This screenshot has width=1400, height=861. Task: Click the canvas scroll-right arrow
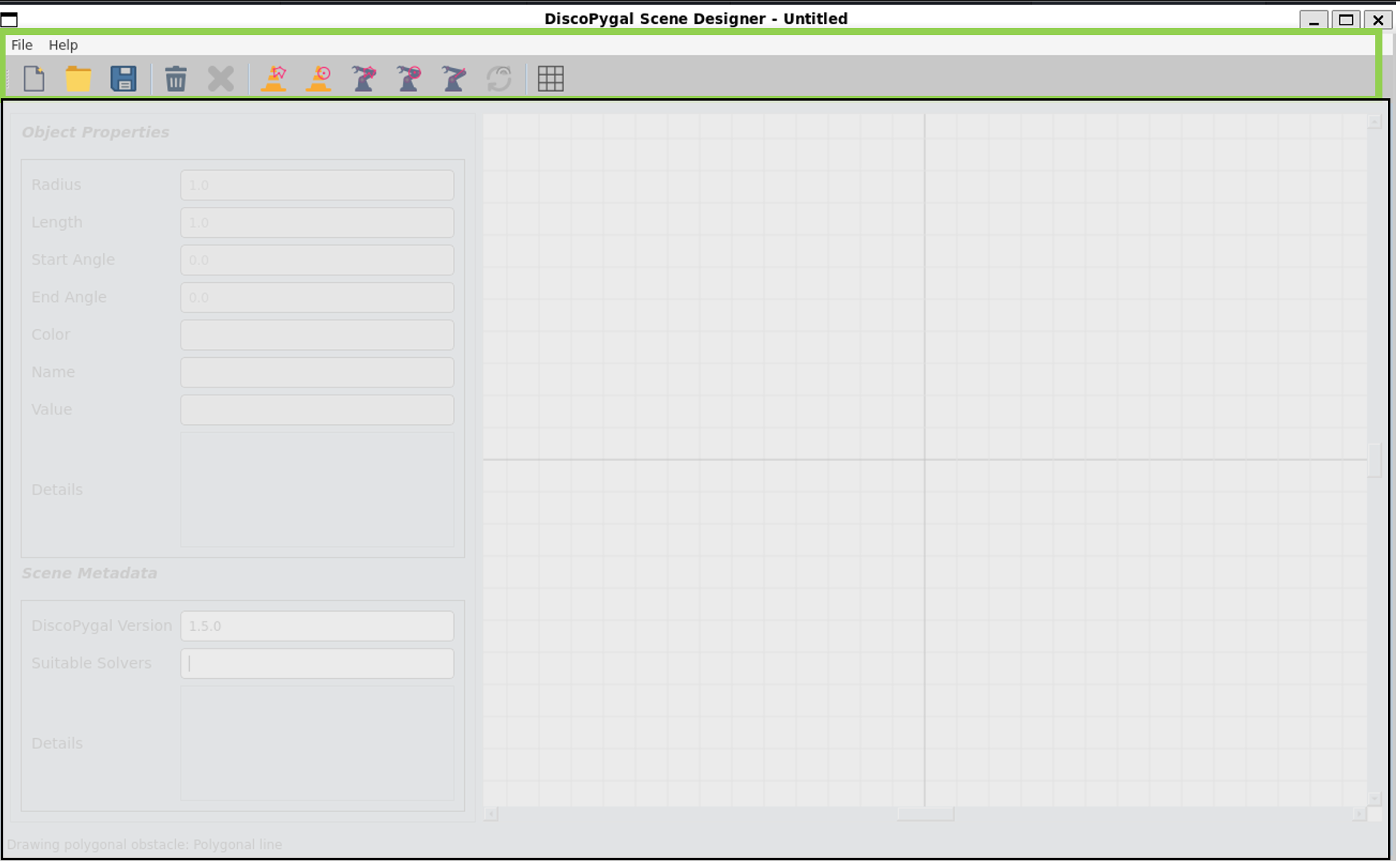tap(1359, 814)
